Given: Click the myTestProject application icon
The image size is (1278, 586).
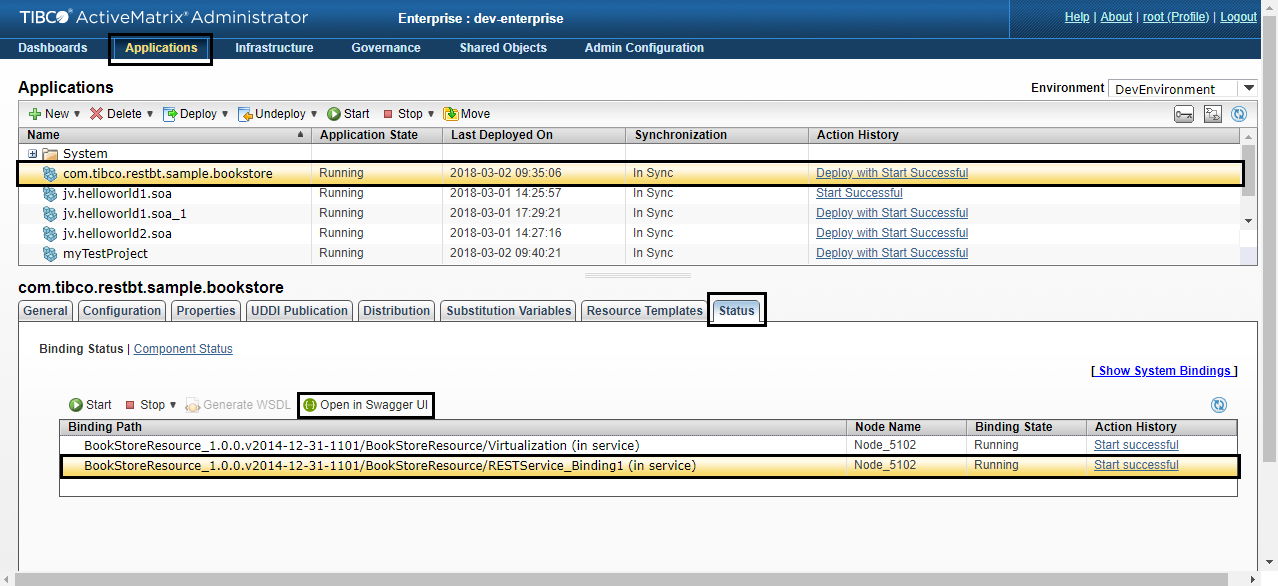Looking at the screenshot, I should click(50, 253).
